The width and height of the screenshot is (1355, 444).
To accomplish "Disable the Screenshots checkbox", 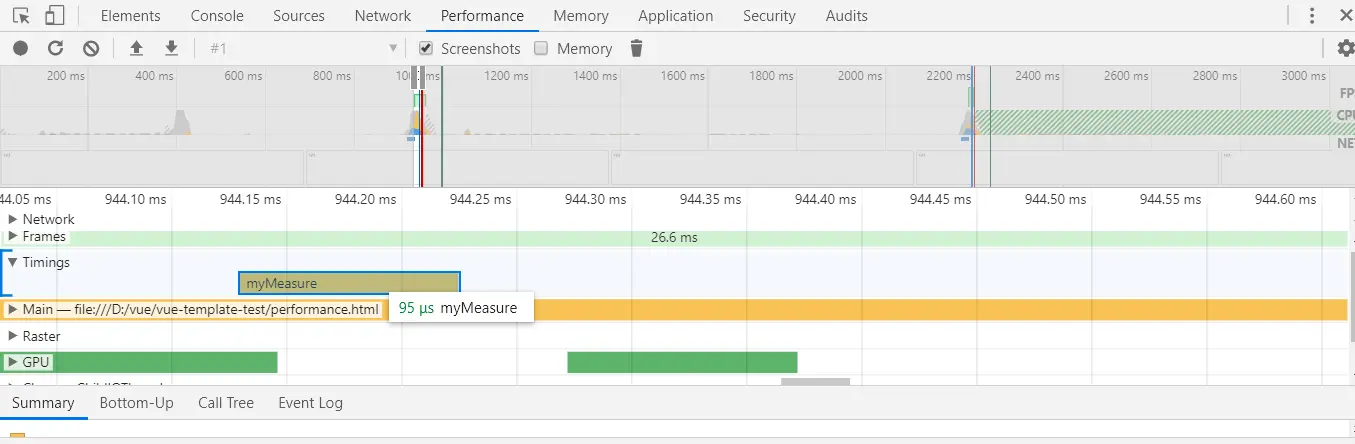I will pyautogui.click(x=426, y=48).
